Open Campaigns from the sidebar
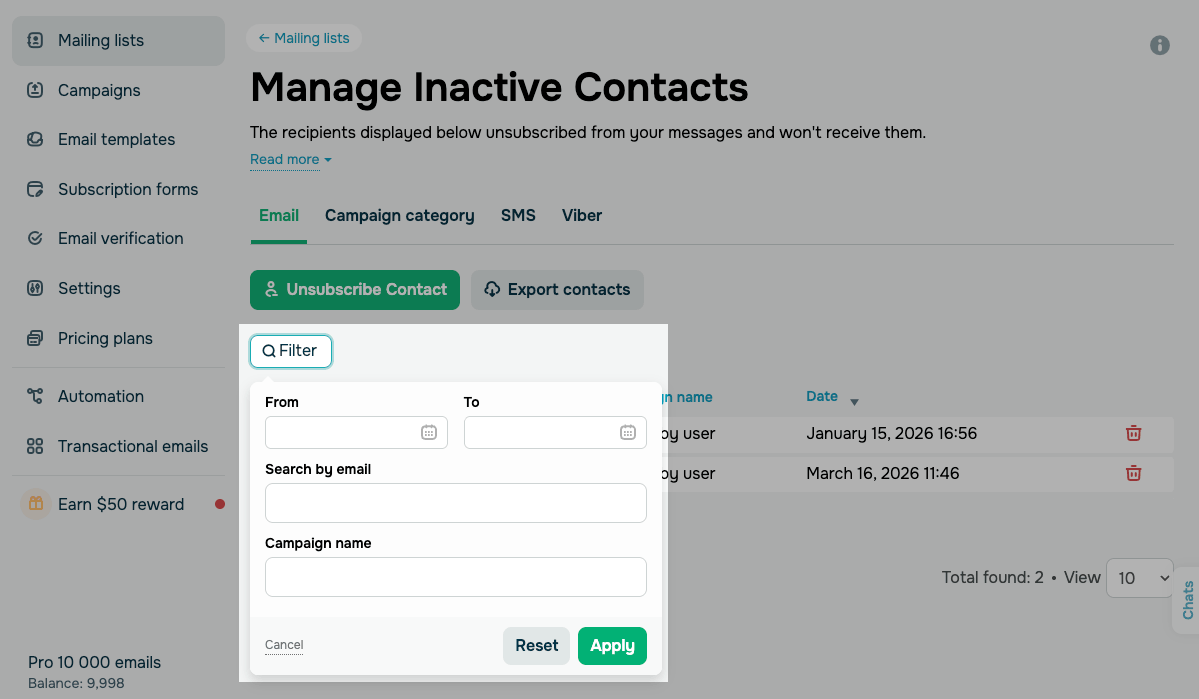 pos(99,90)
